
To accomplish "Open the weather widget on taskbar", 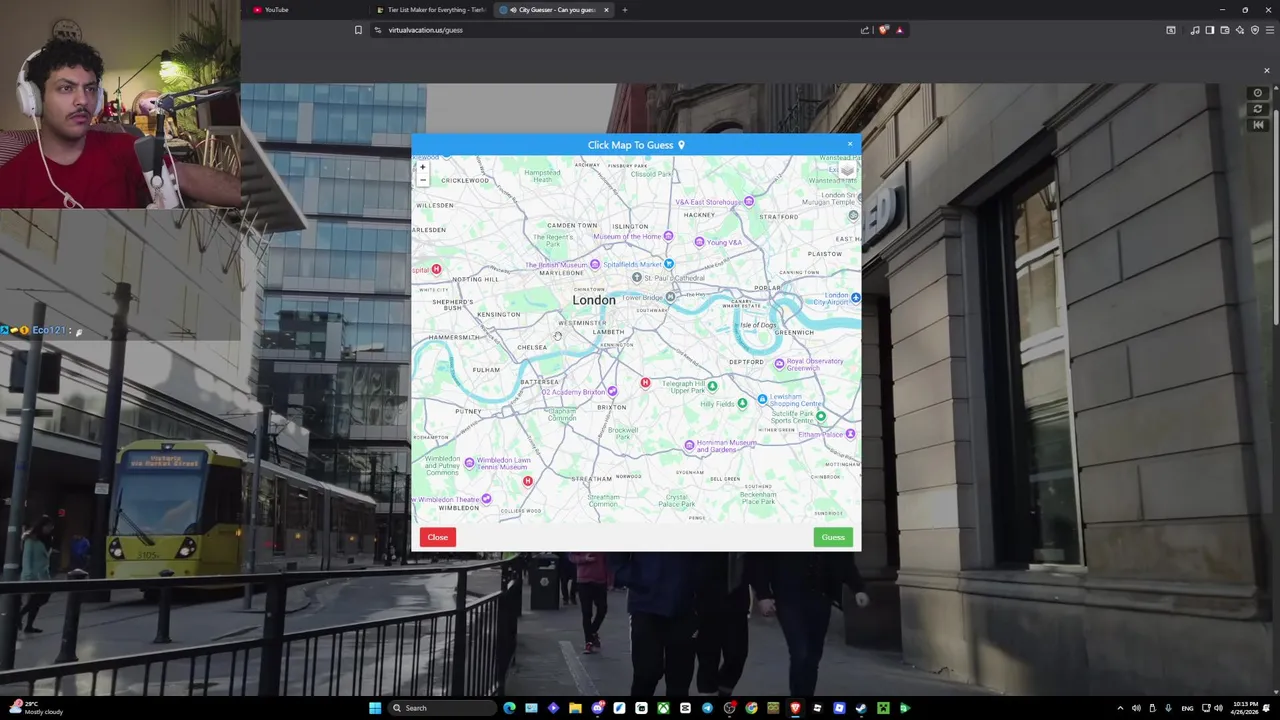I will tap(35, 708).
